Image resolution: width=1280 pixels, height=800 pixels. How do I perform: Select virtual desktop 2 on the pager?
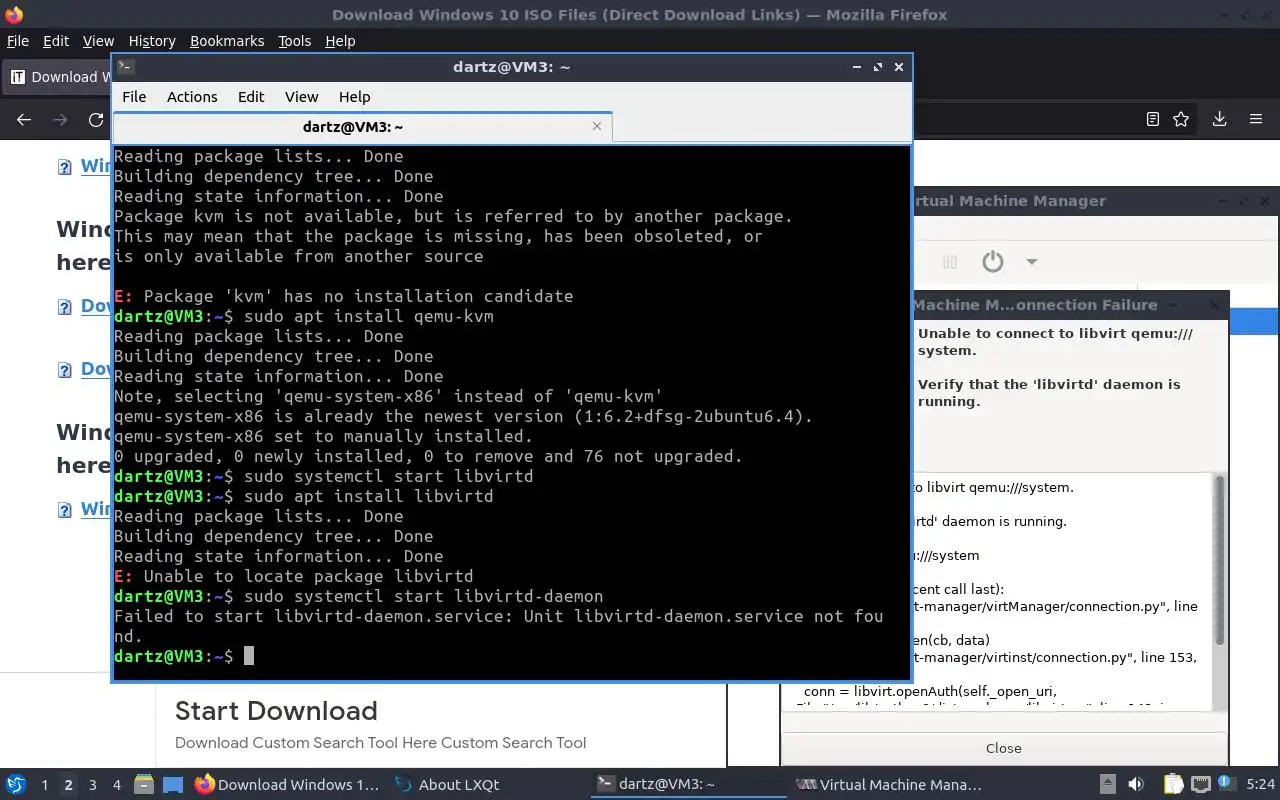tap(68, 785)
